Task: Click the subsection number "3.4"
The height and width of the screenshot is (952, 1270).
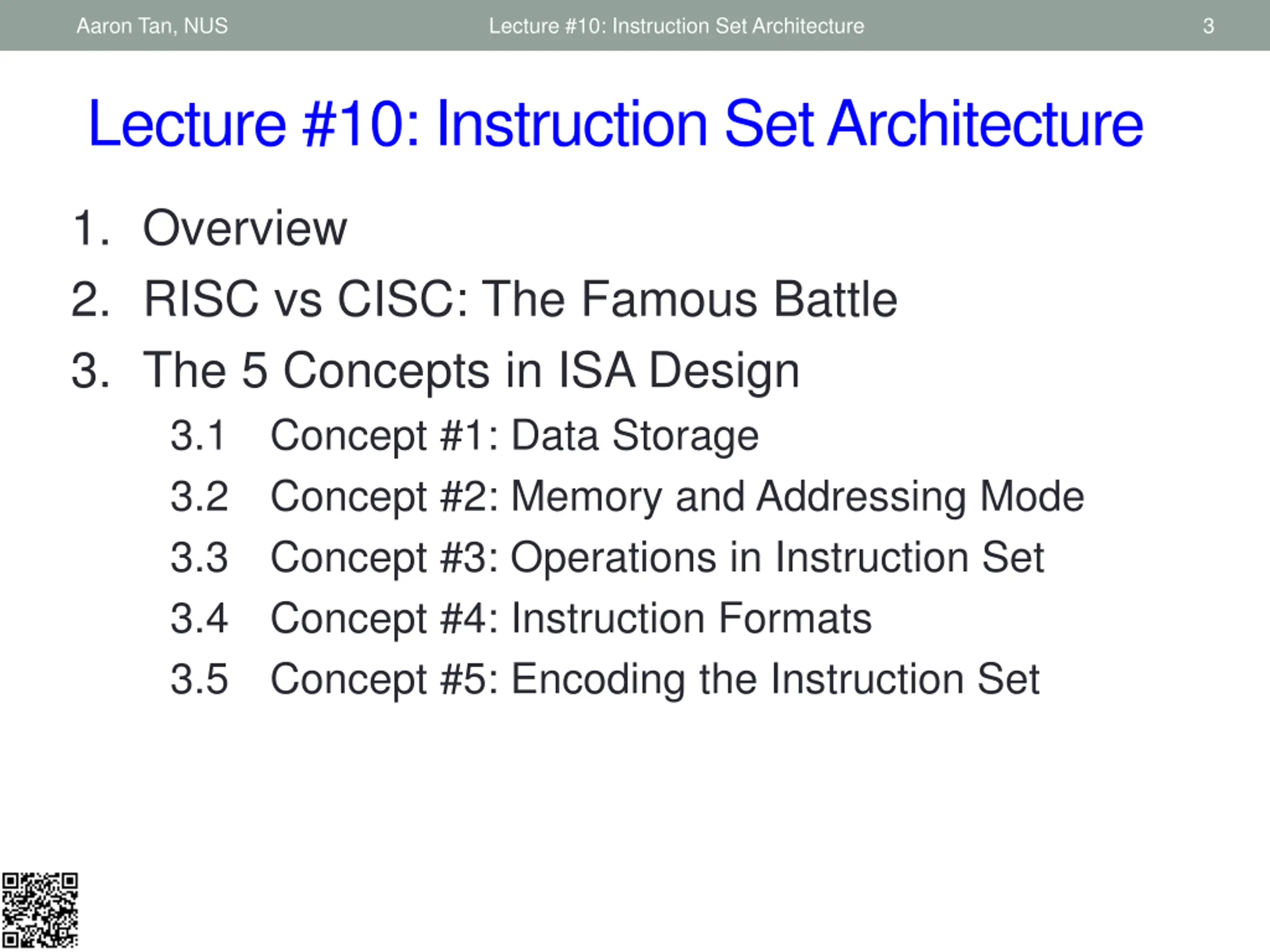Action: pos(199,619)
